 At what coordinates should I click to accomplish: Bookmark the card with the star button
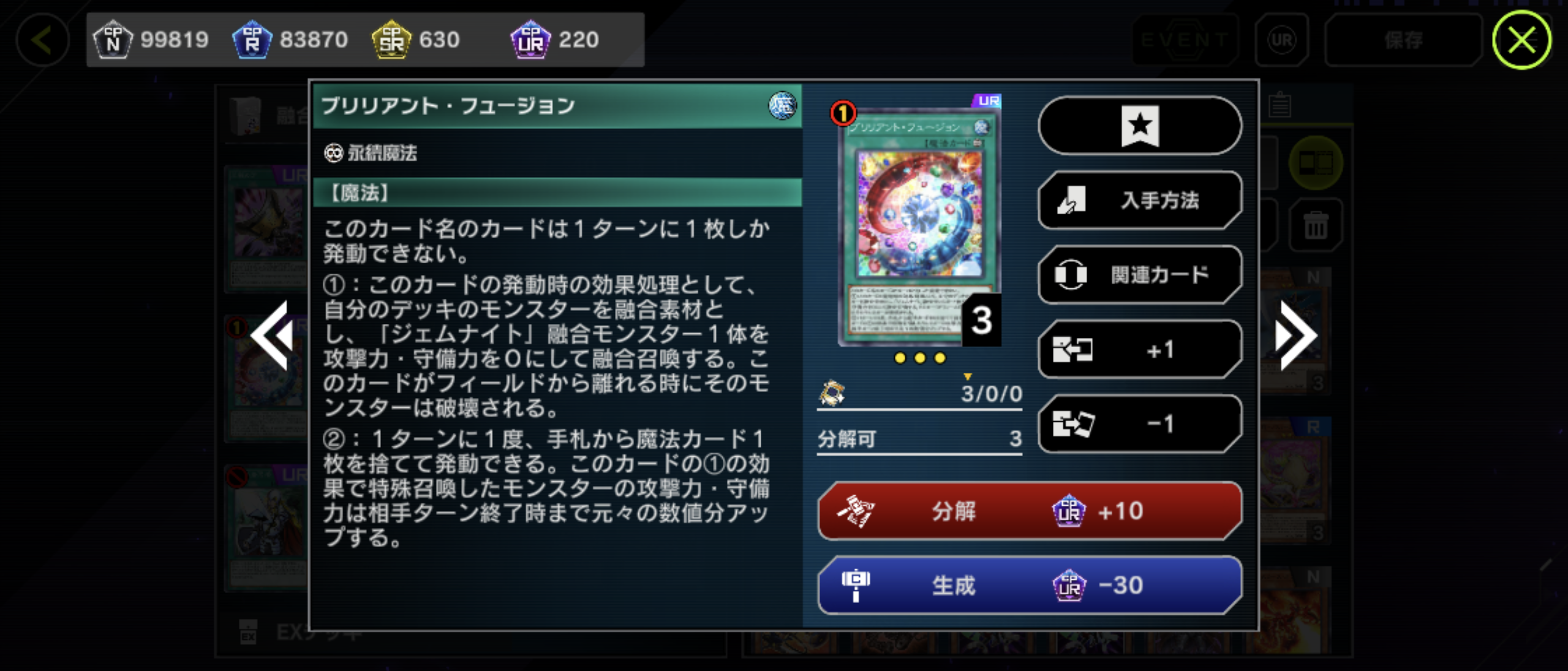(x=1140, y=126)
